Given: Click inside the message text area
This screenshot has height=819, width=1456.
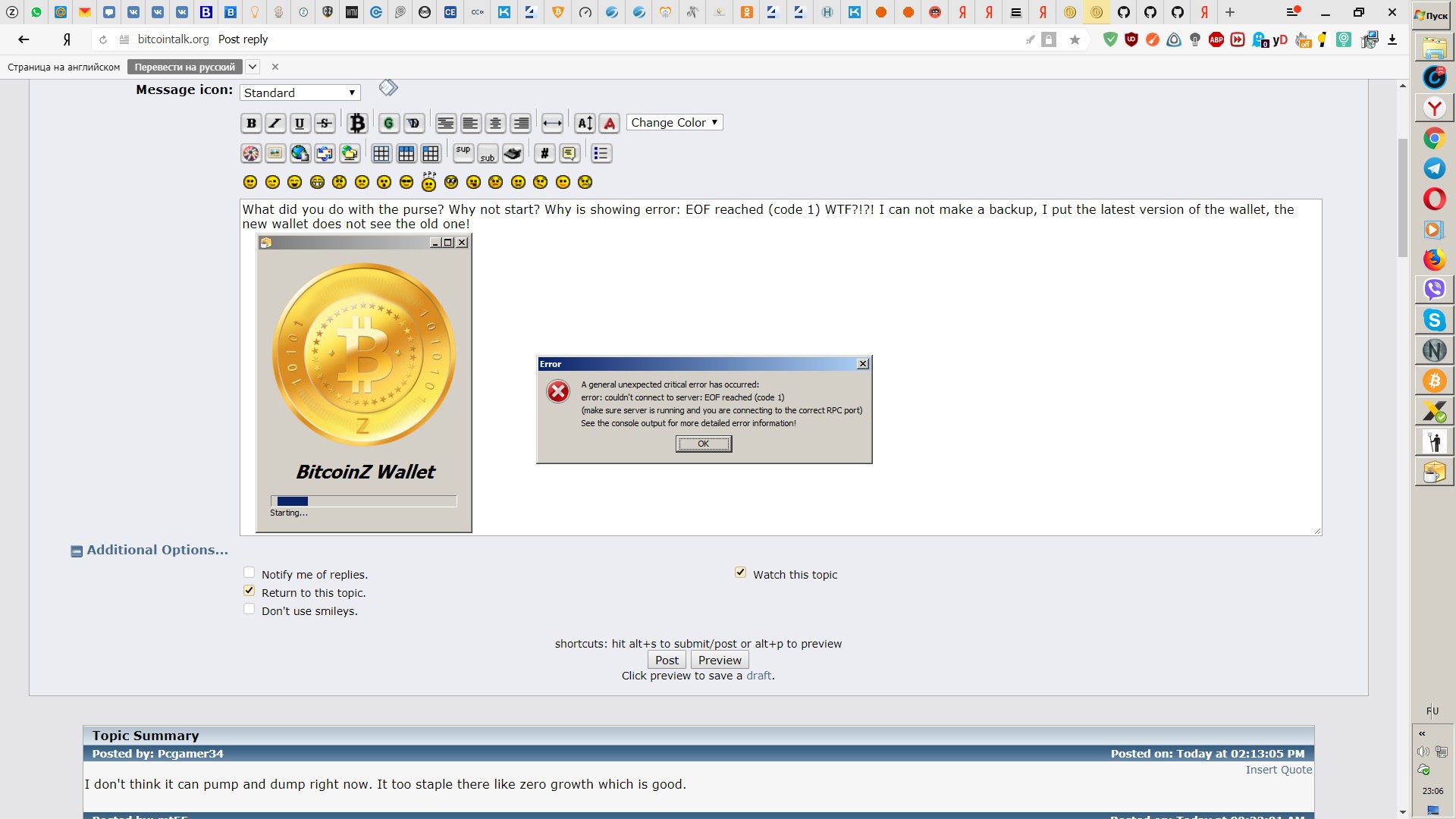Looking at the screenshot, I should pyautogui.click(x=780, y=367).
